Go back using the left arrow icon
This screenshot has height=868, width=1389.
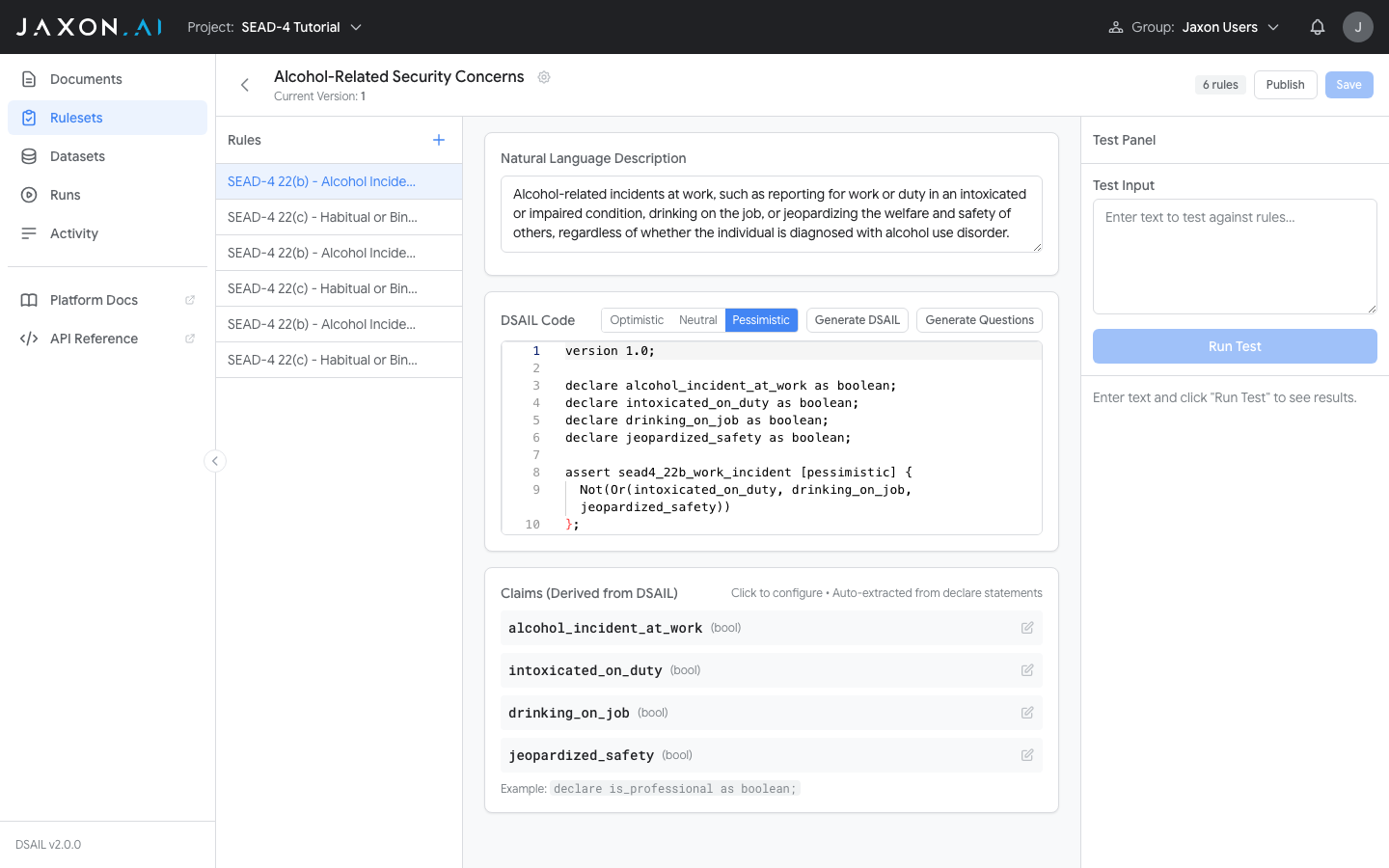245,85
